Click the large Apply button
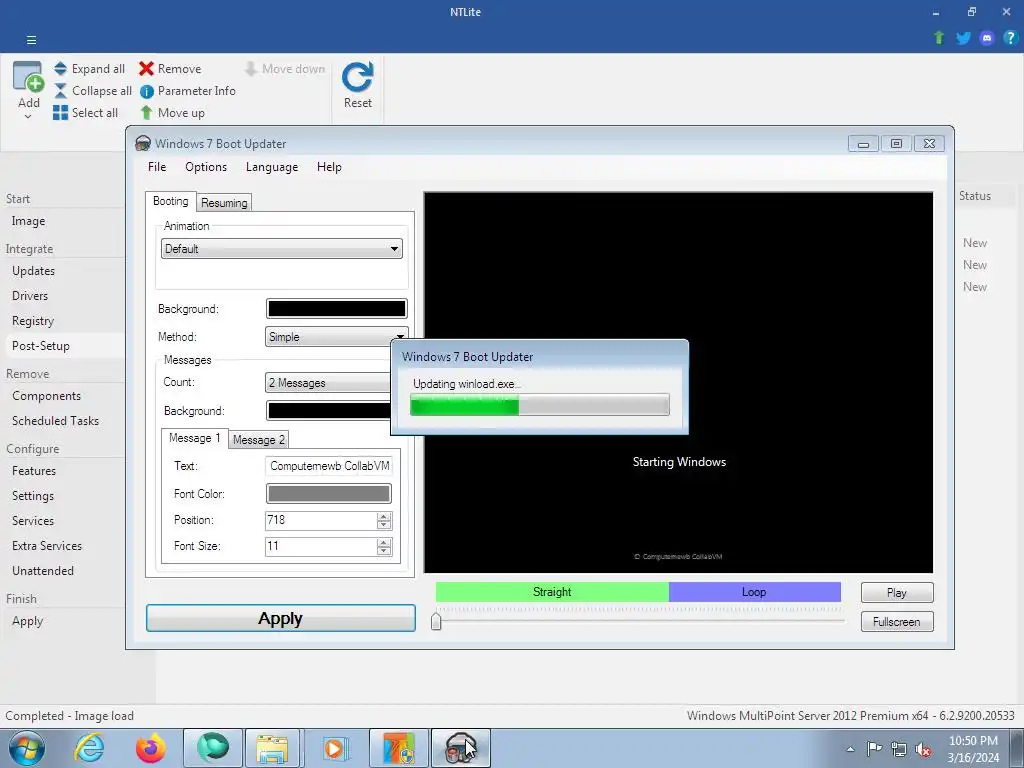Image resolution: width=1024 pixels, height=768 pixels. (281, 618)
